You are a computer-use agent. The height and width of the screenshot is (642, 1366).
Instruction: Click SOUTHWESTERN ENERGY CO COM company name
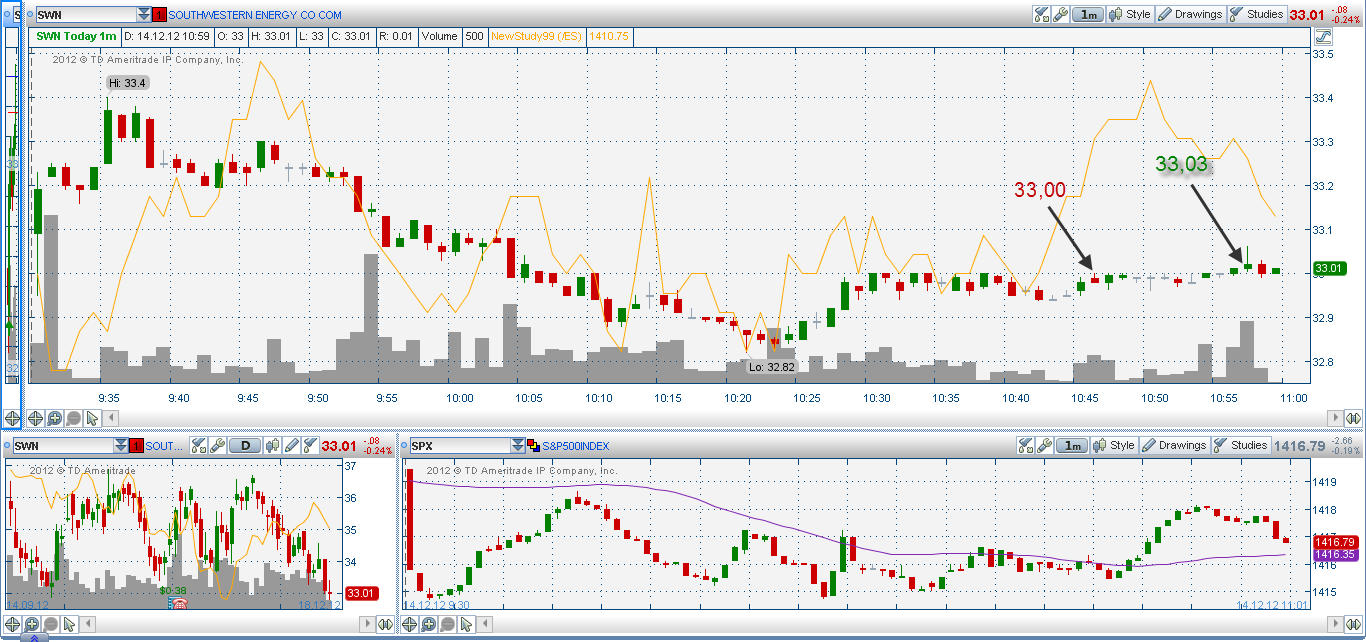255,15
